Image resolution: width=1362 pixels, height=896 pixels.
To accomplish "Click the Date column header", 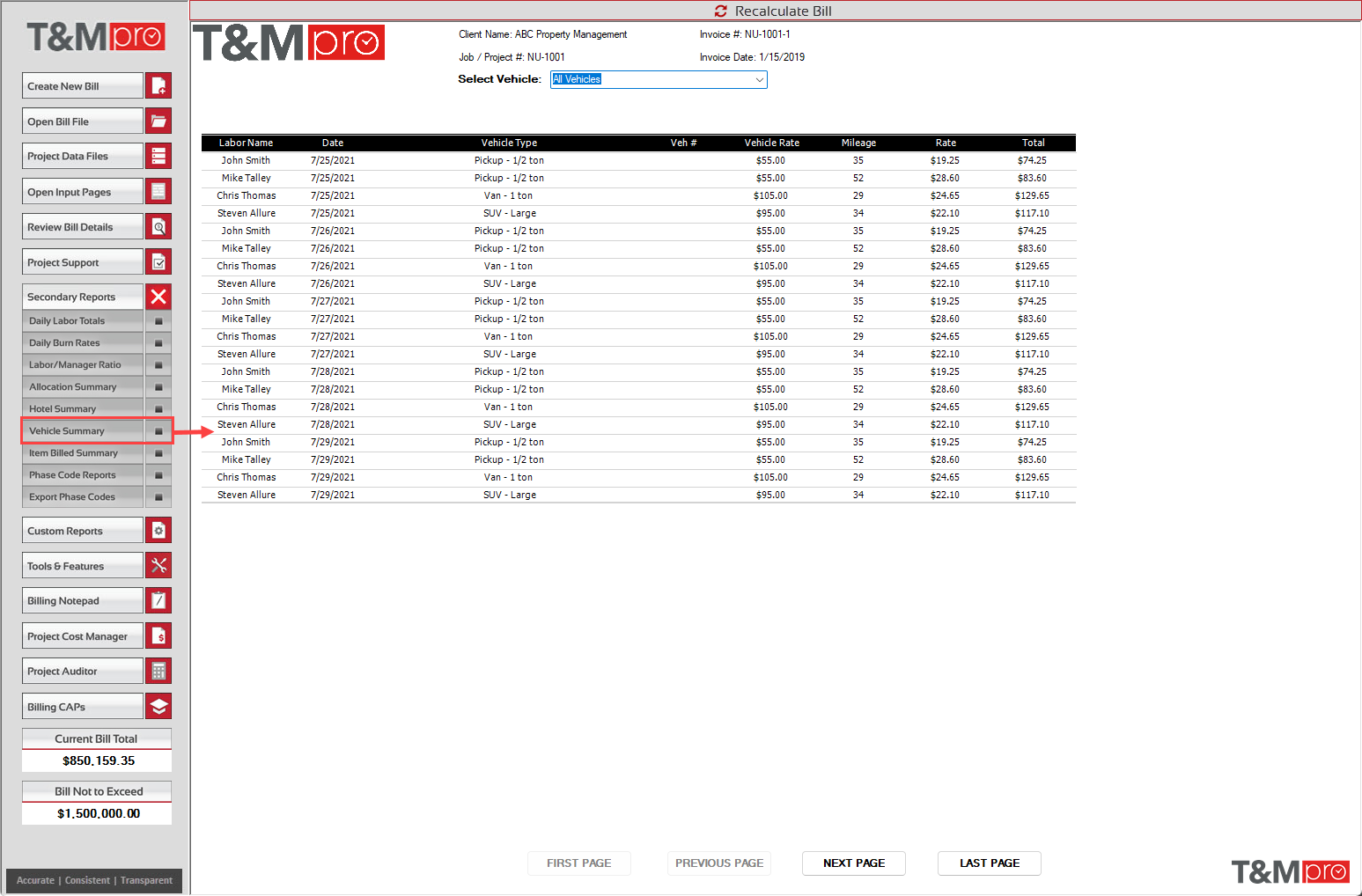I will 333,143.
